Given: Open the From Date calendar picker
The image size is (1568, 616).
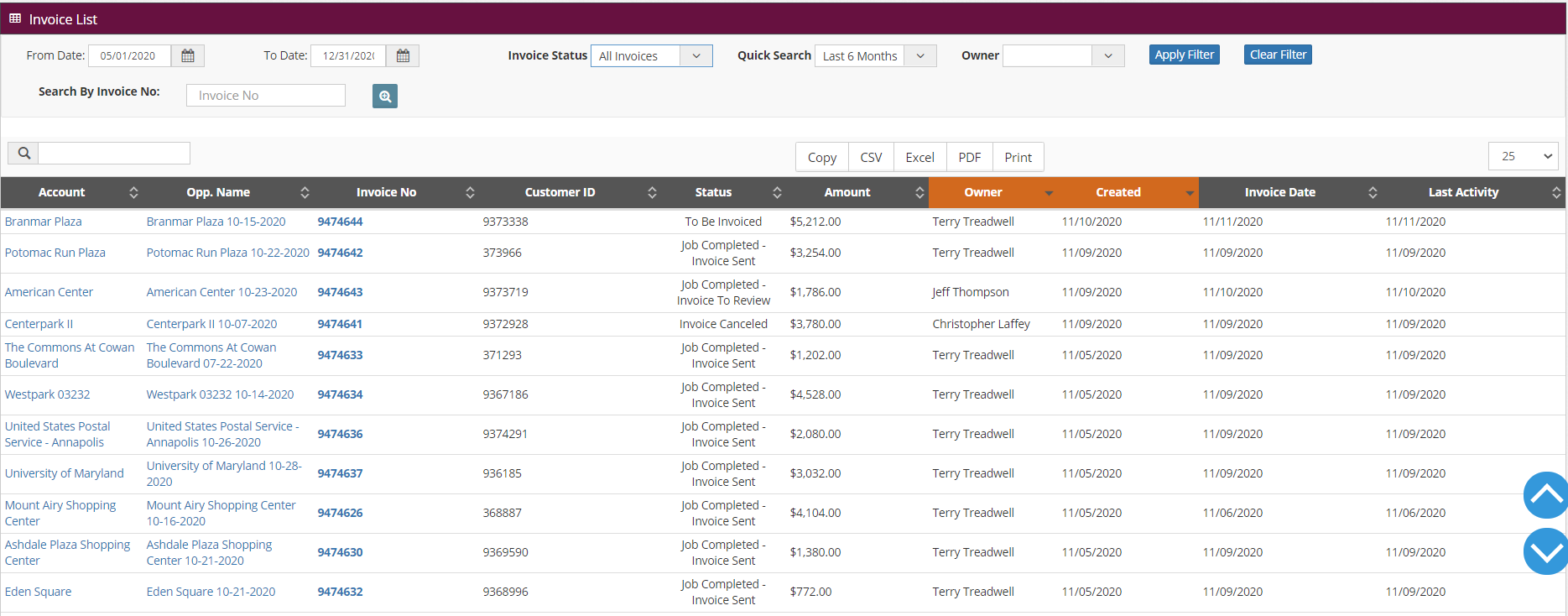Looking at the screenshot, I should pos(188,55).
